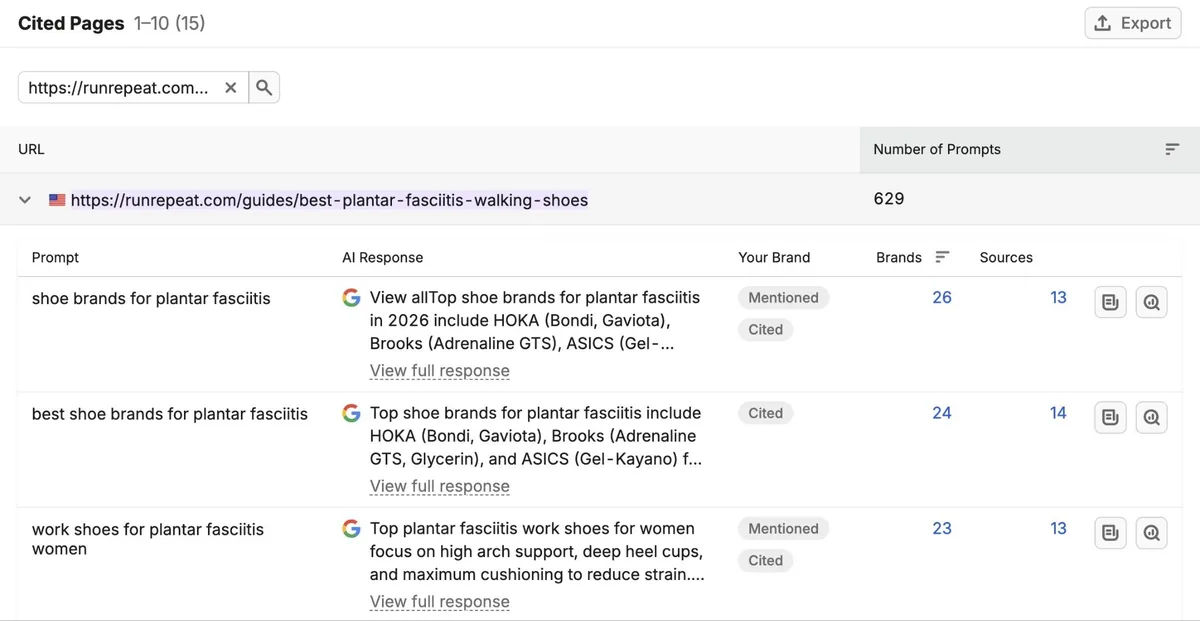Viewport: 1200px width, 621px height.
Task: View full response for work shoes women prompt
Action: click(440, 602)
